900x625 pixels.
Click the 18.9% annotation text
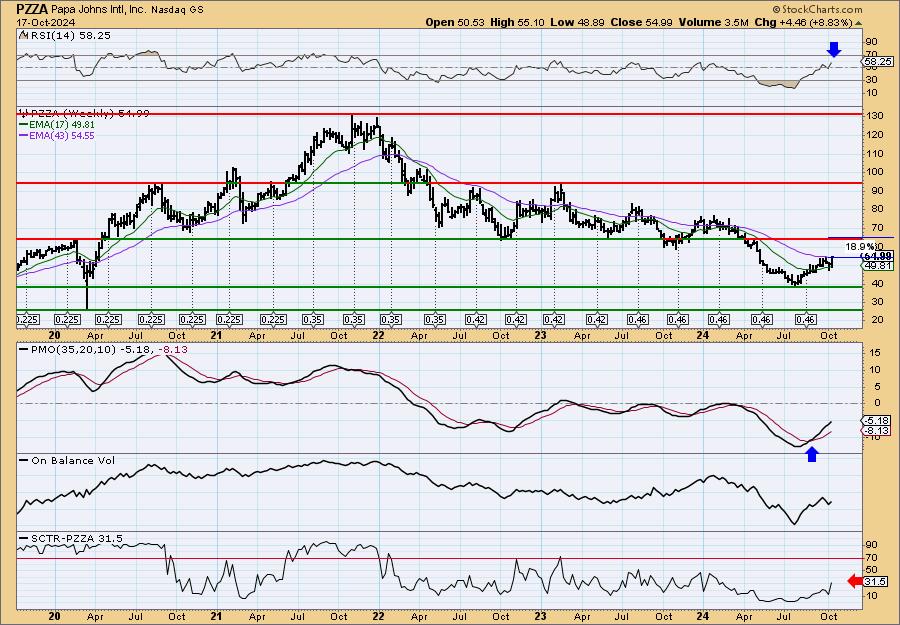(858, 246)
